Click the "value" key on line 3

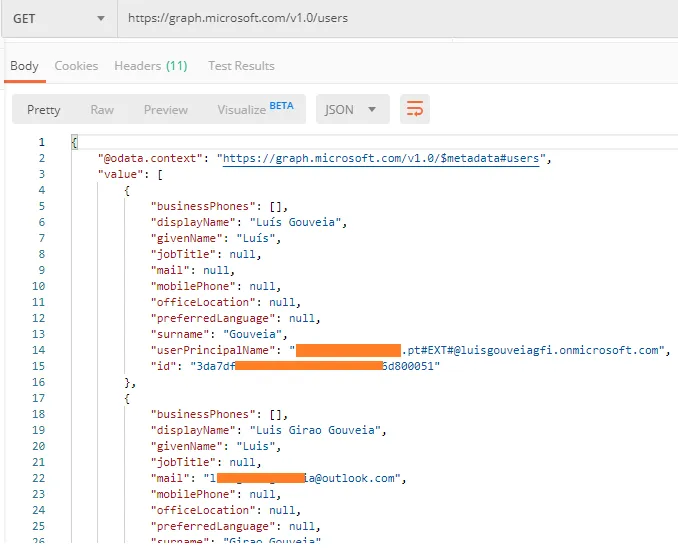[121, 174]
